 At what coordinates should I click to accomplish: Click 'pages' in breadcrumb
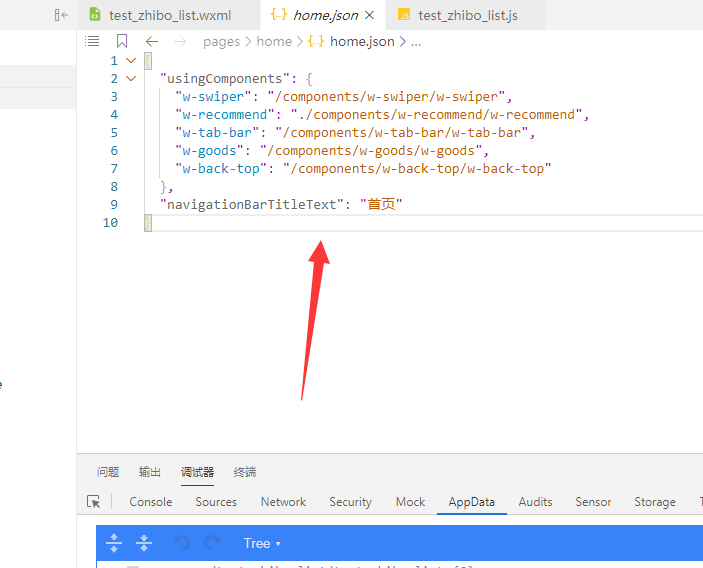click(221, 42)
